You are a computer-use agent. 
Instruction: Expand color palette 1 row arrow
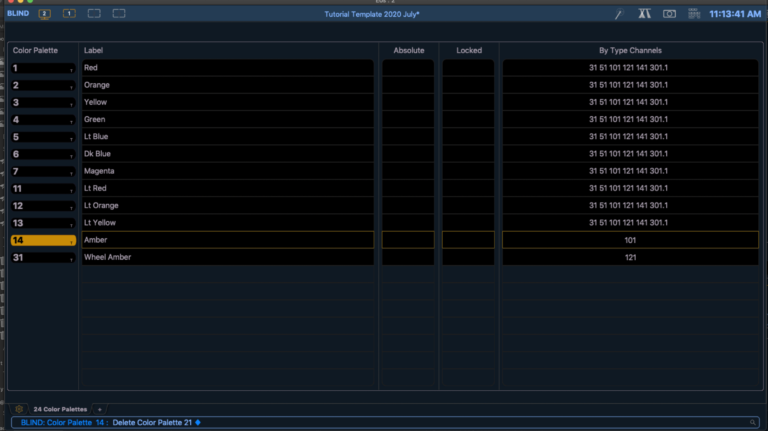71,69
